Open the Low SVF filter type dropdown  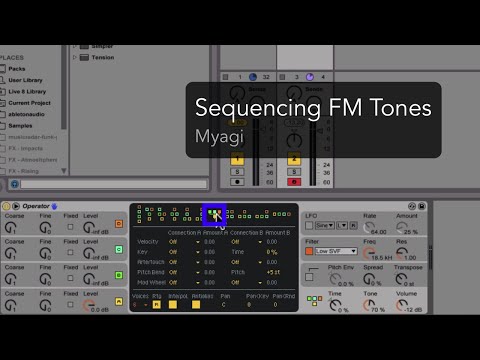coord(336,251)
